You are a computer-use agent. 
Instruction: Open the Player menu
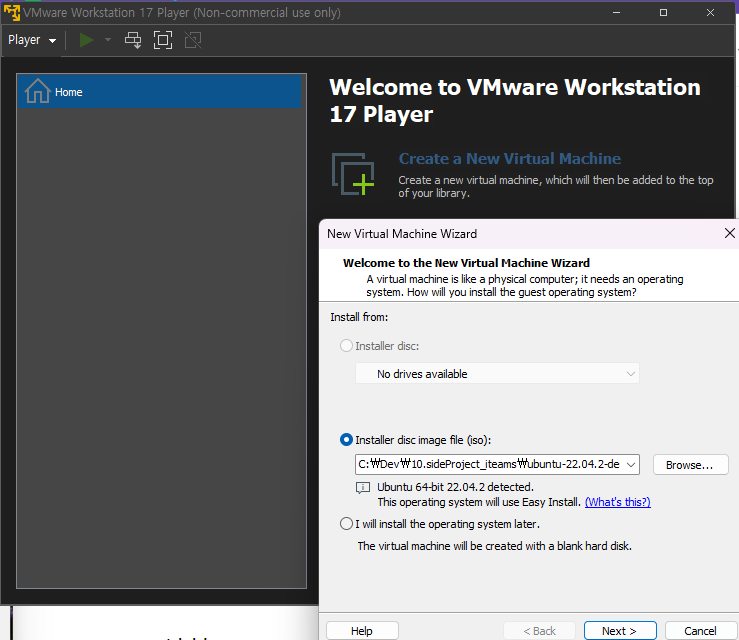coord(32,40)
